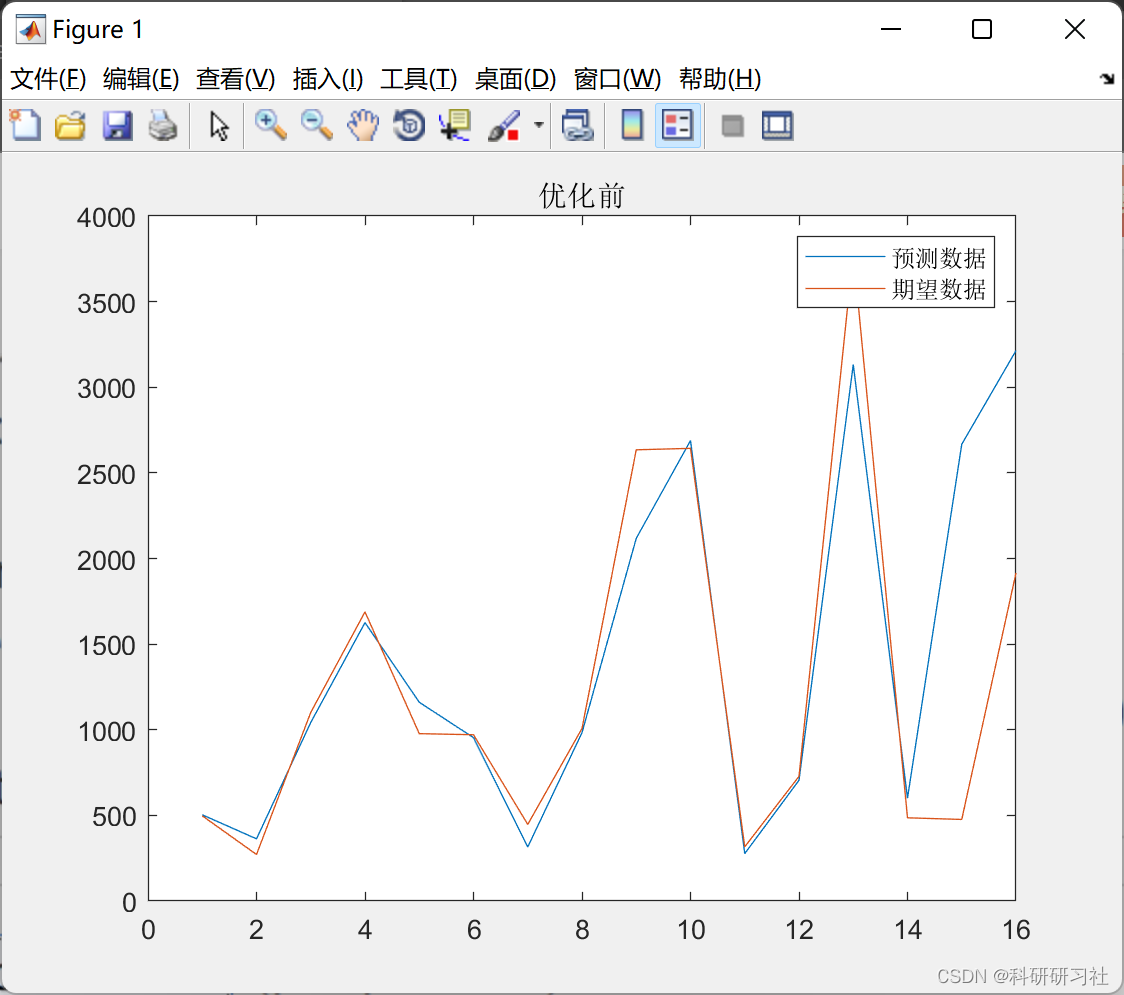1124x995 pixels.
Task: Insert a colorbar using the toolbar icon
Action: [x=632, y=125]
